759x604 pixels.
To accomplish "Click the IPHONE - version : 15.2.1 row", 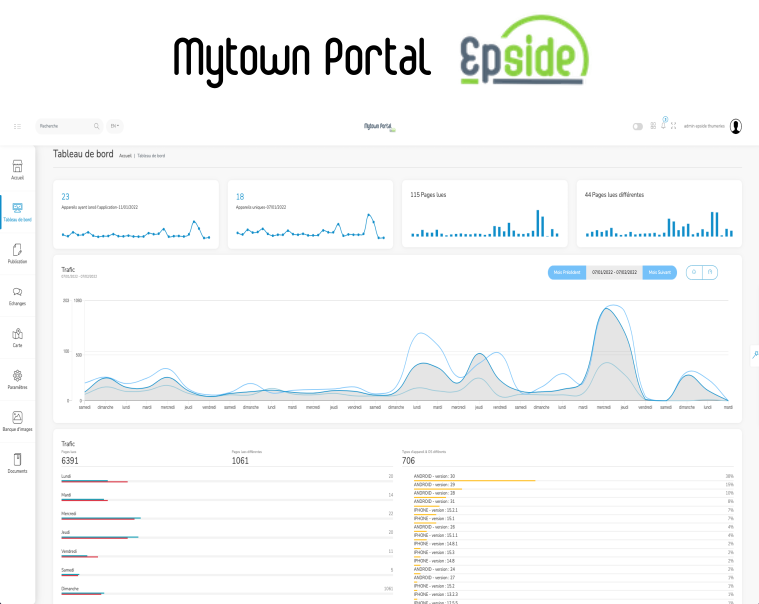I will pyautogui.click(x=574, y=510).
